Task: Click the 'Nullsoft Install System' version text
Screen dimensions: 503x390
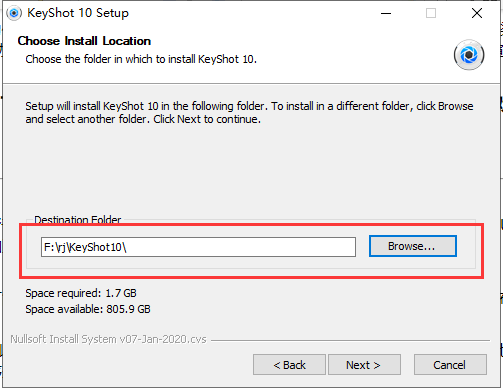Action: click(108, 339)
